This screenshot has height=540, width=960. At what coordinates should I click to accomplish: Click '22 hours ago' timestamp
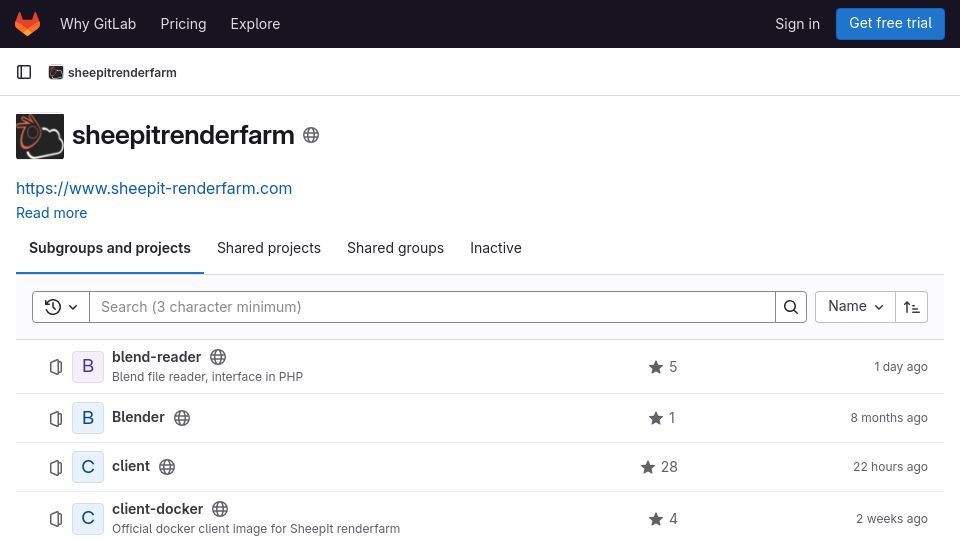point(890,467)
